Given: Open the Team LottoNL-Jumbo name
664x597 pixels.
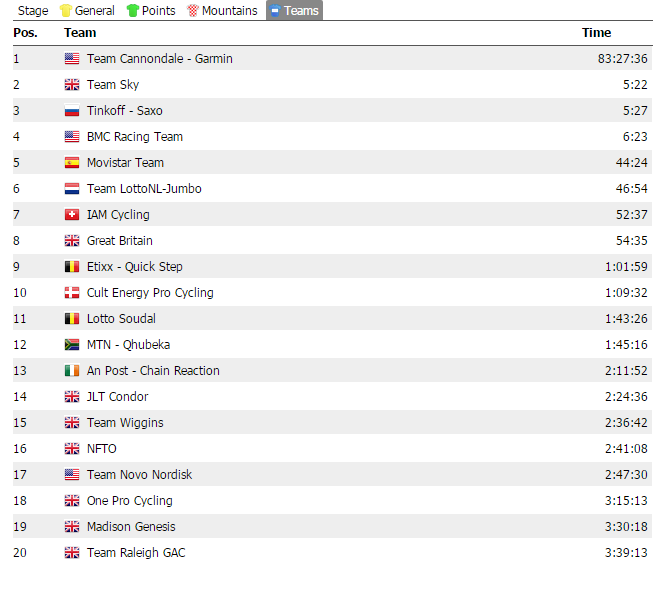Looking at the screenshot, I should coord(144,188).
